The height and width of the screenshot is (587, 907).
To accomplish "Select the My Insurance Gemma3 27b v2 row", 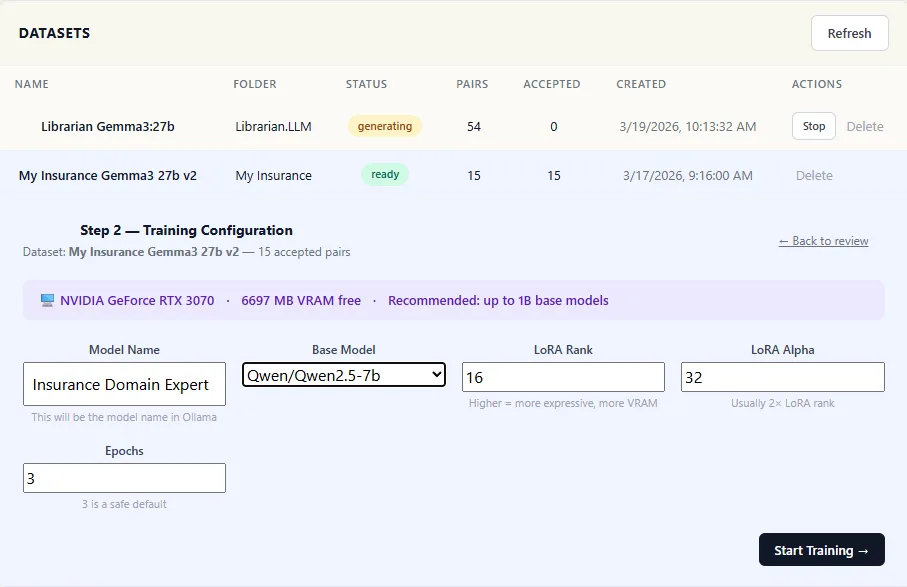I will pyautogui.click(x=108, y=175).
